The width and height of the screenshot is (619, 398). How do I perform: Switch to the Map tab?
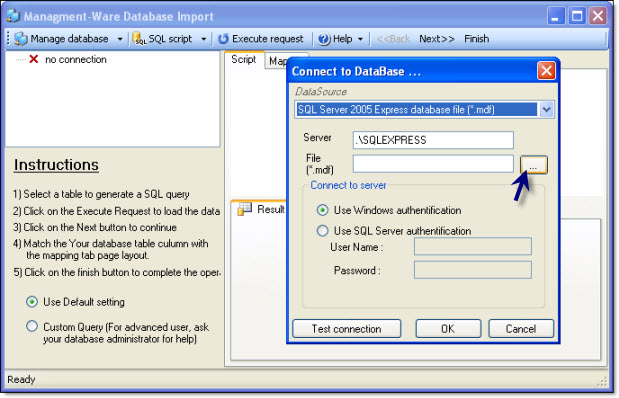277,61
